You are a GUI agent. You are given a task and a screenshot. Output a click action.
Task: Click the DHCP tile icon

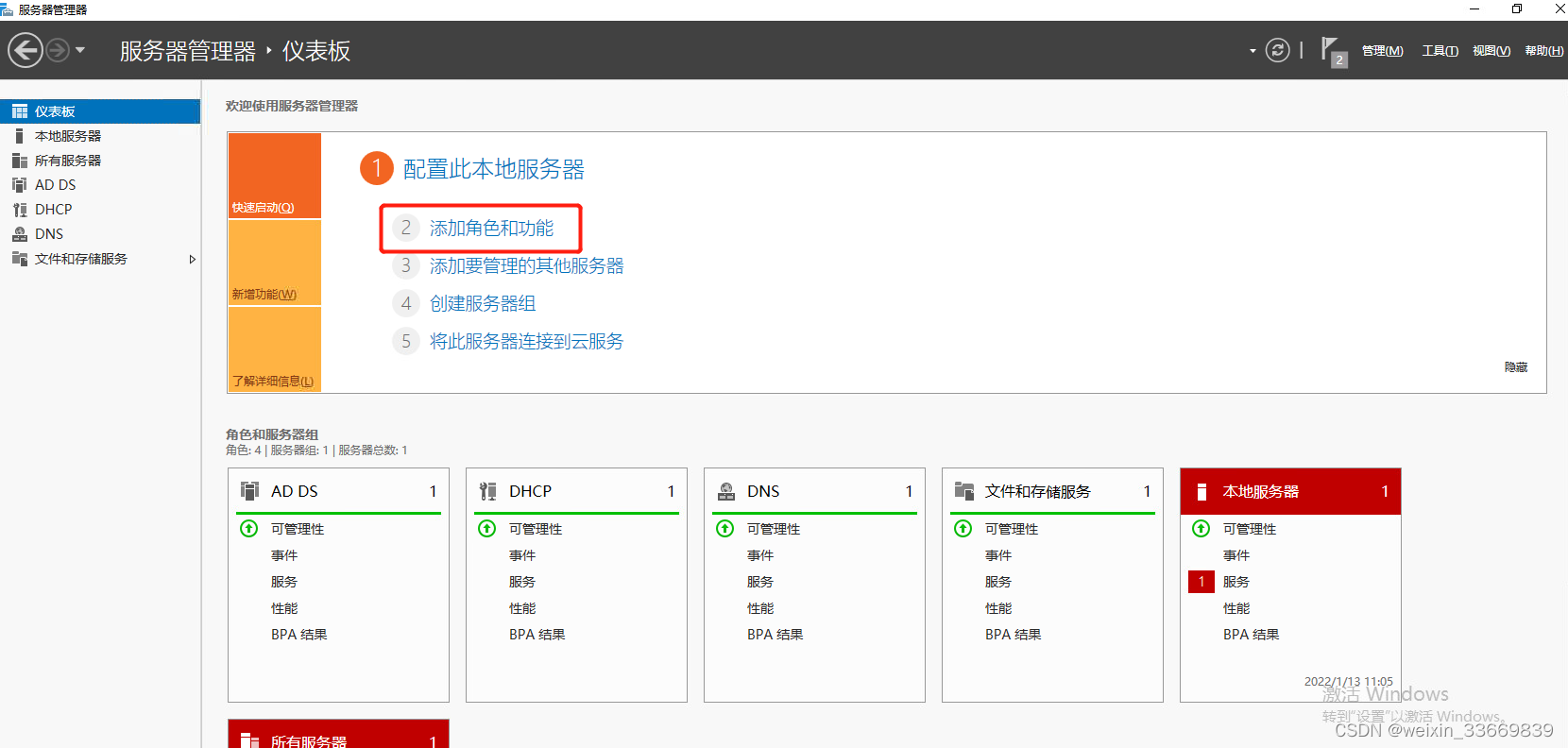click(488, 491)
